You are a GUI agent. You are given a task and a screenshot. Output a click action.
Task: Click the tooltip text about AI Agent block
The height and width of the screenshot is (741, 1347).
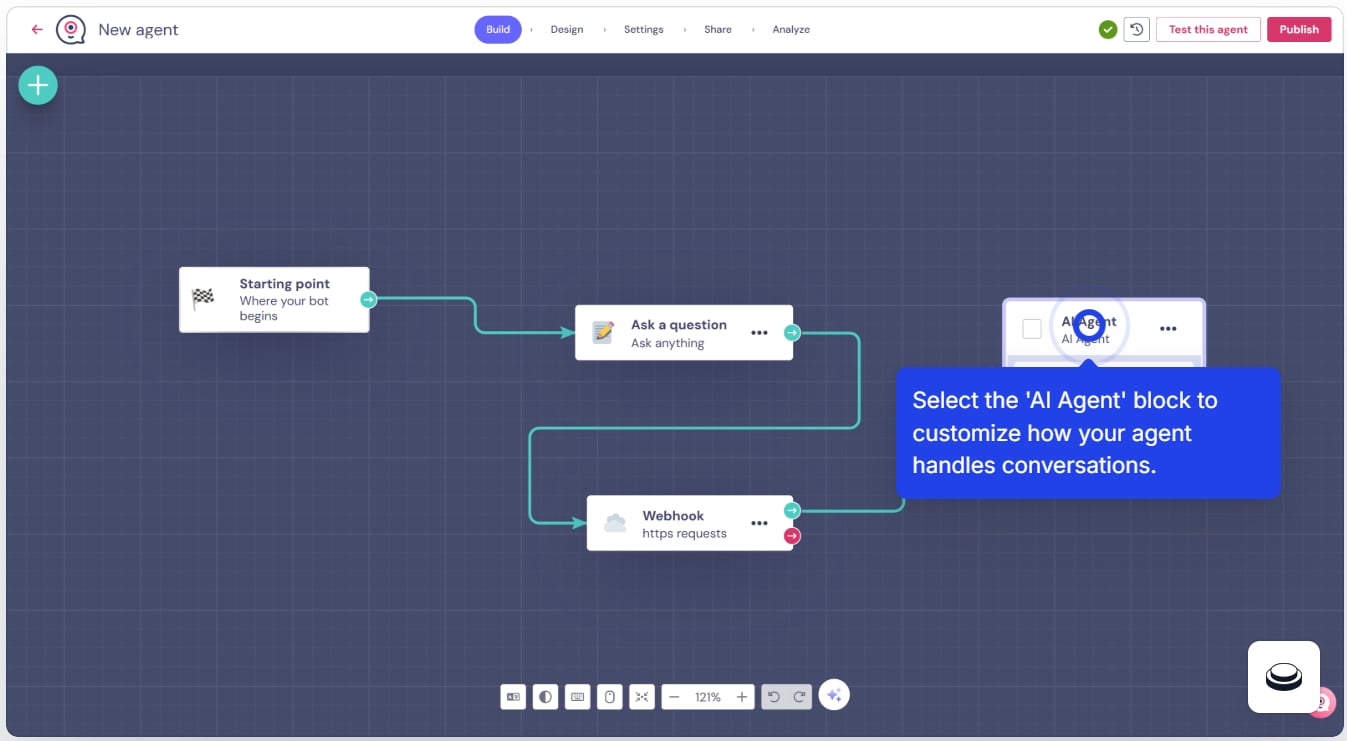tap(1065, 433)
